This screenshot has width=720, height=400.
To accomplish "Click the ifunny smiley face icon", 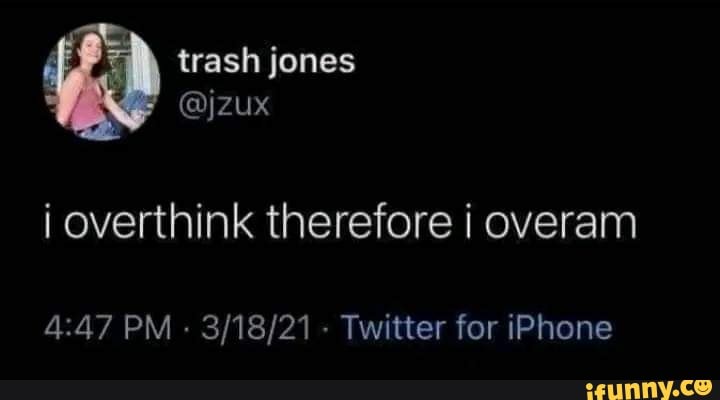I will pyautogui.click(x=703, y=388).
